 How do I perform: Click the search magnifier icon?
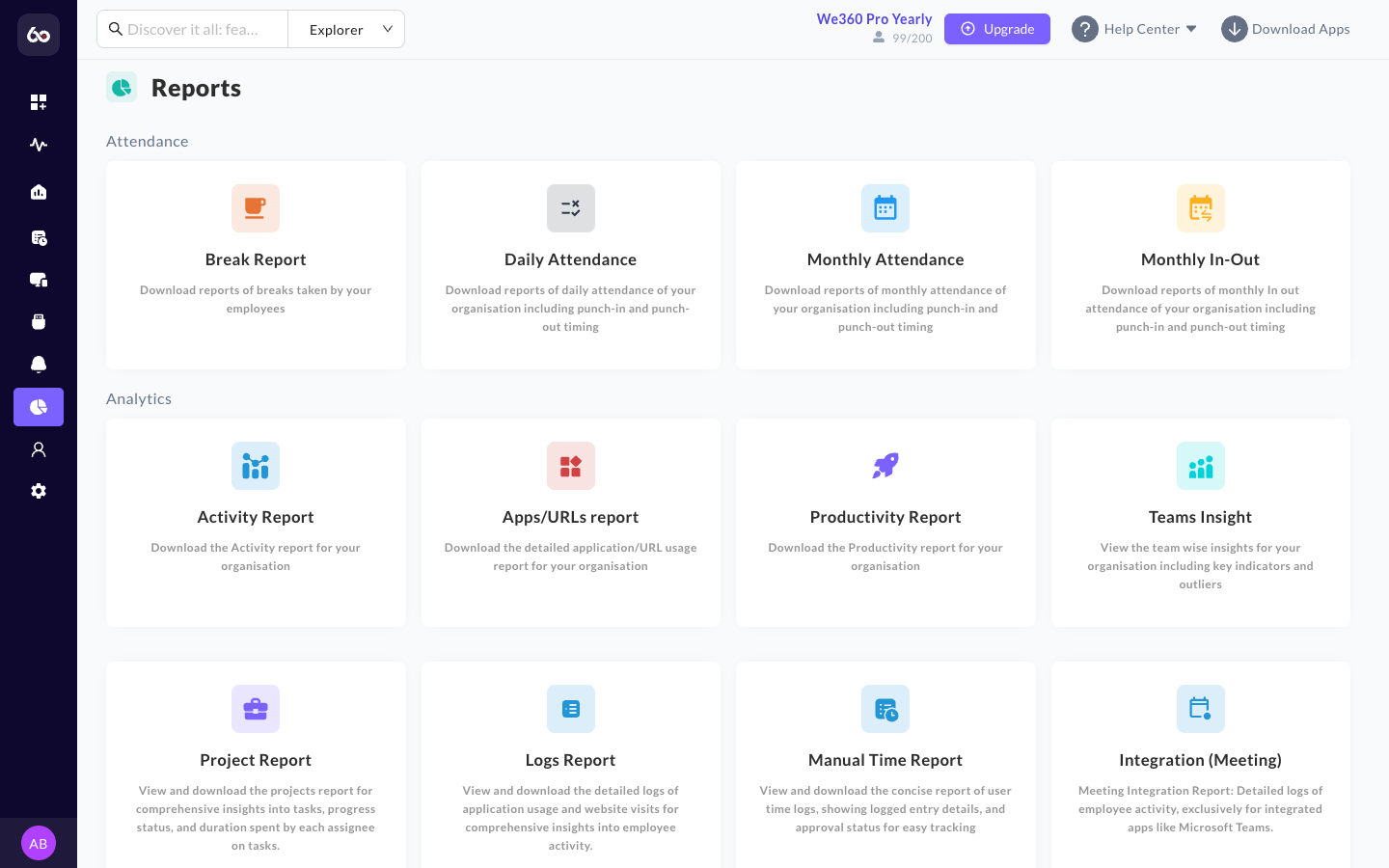(x=116, y=29)
